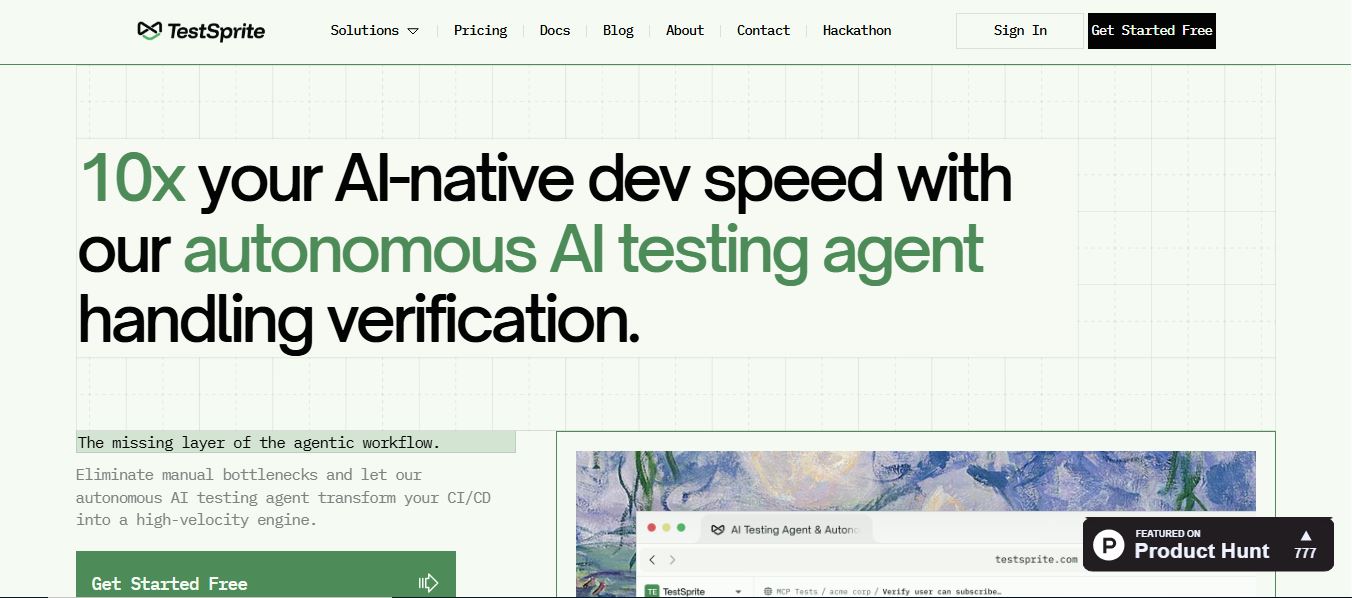Image resolution: width=1352 pixels, height=598 pixels.
Task: Navigate to the Contact page
Action: (763, 31)
